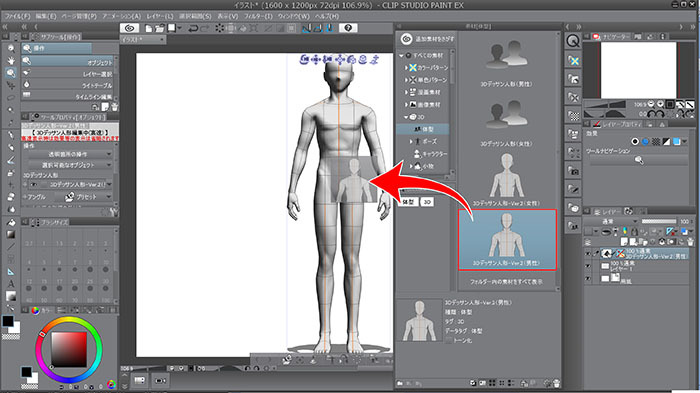Click フォルダー内の素材をすべて表示 button
Screen dimensions: 700x393
tap(506, 282)
